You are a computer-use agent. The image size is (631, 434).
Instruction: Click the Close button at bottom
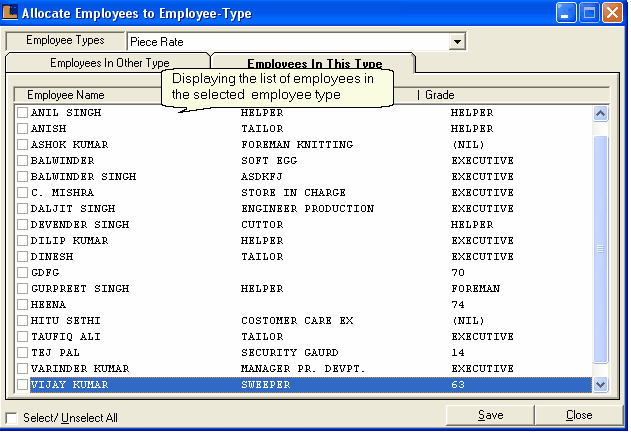click(579, 415)
